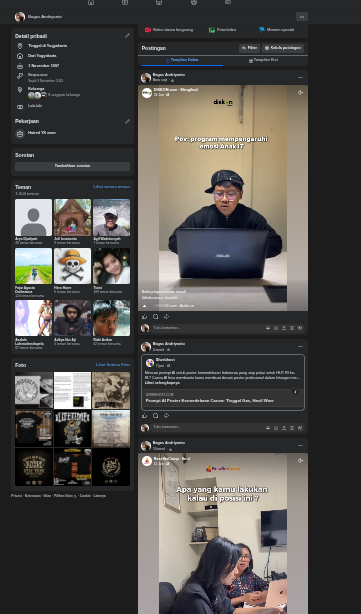Open the white document page photo
Image resolution: width=361 pixels, height=614 pixels.
click(x=72, y=390)
